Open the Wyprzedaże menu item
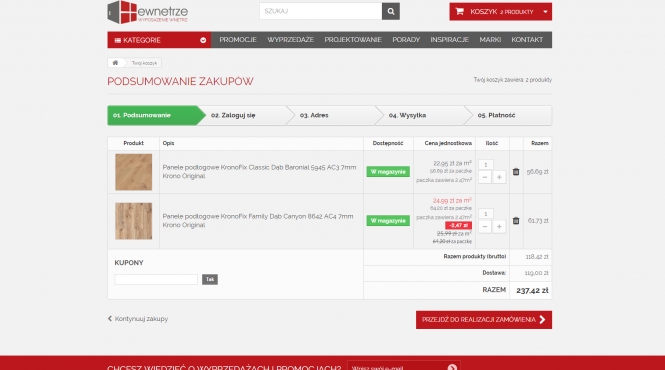The width and height of the screenshot is (665, 370). click(x=291, y=40)
